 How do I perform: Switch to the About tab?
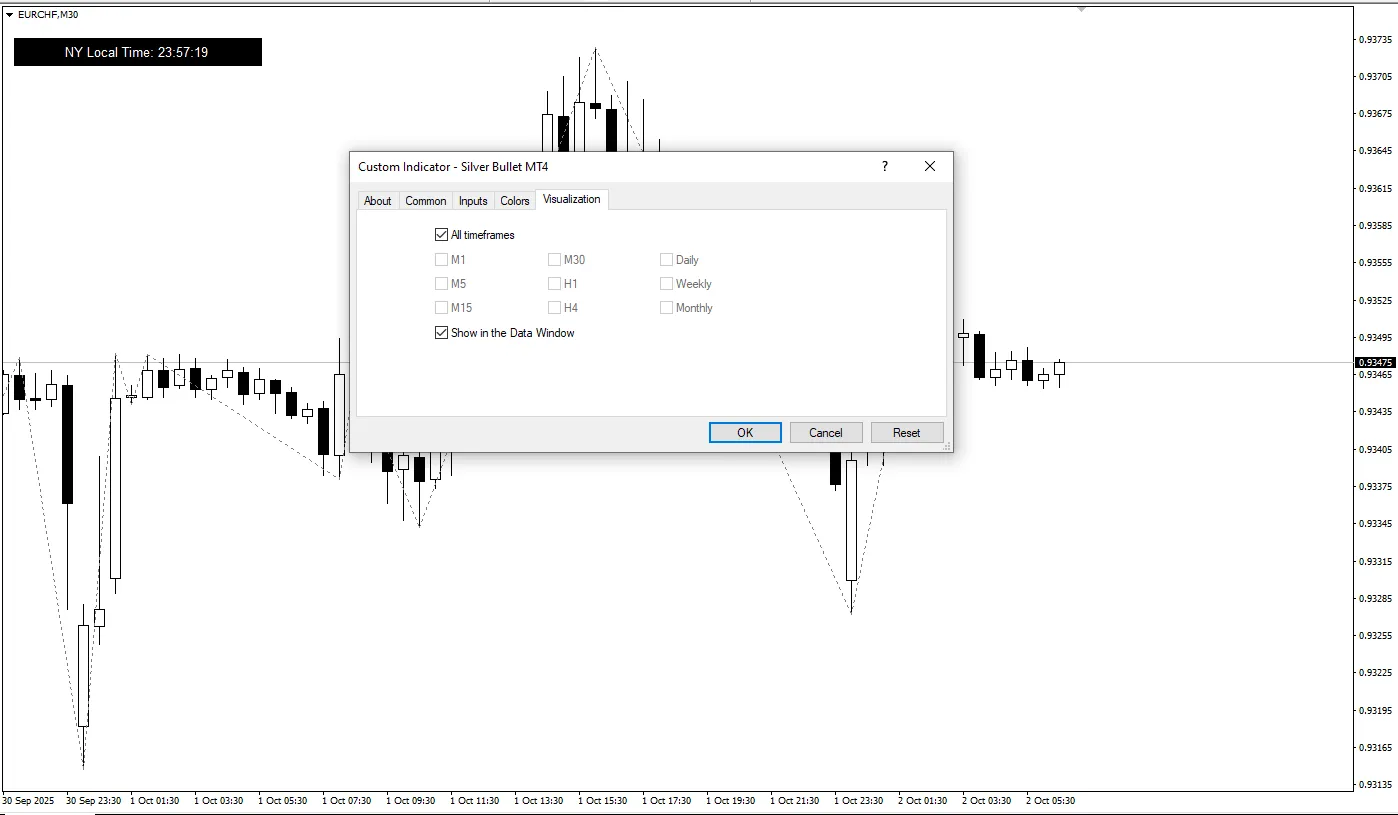click(377, 201)
